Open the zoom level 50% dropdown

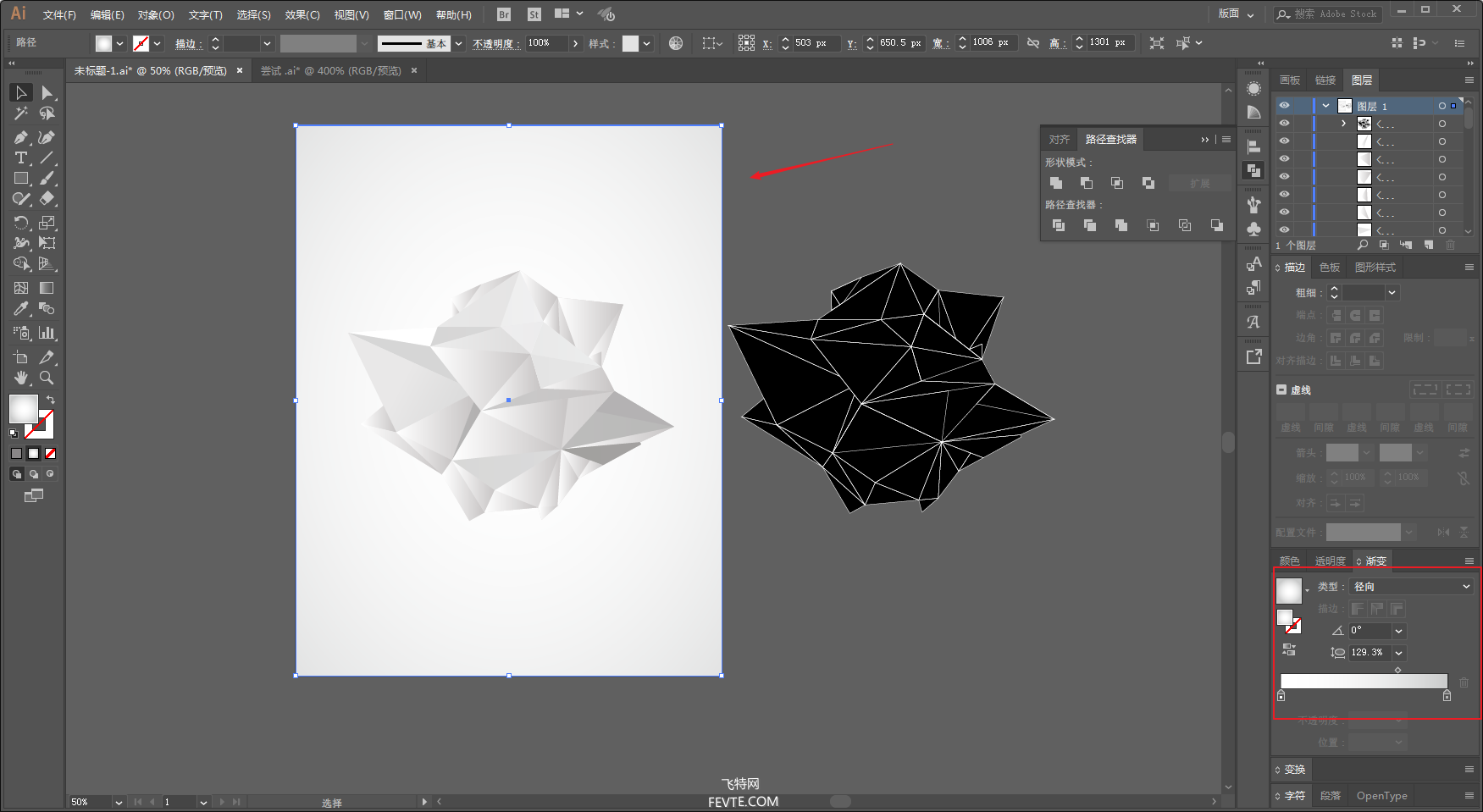click(x=119, y=802)
